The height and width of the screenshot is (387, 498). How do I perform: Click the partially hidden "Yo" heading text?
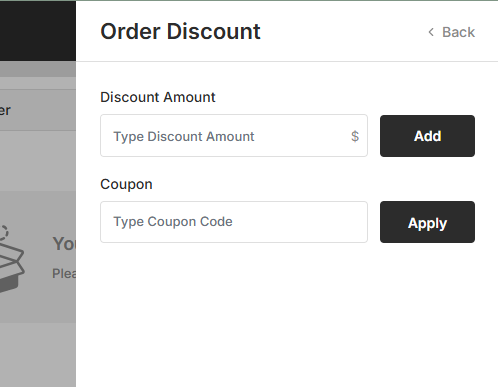(64, 244)
